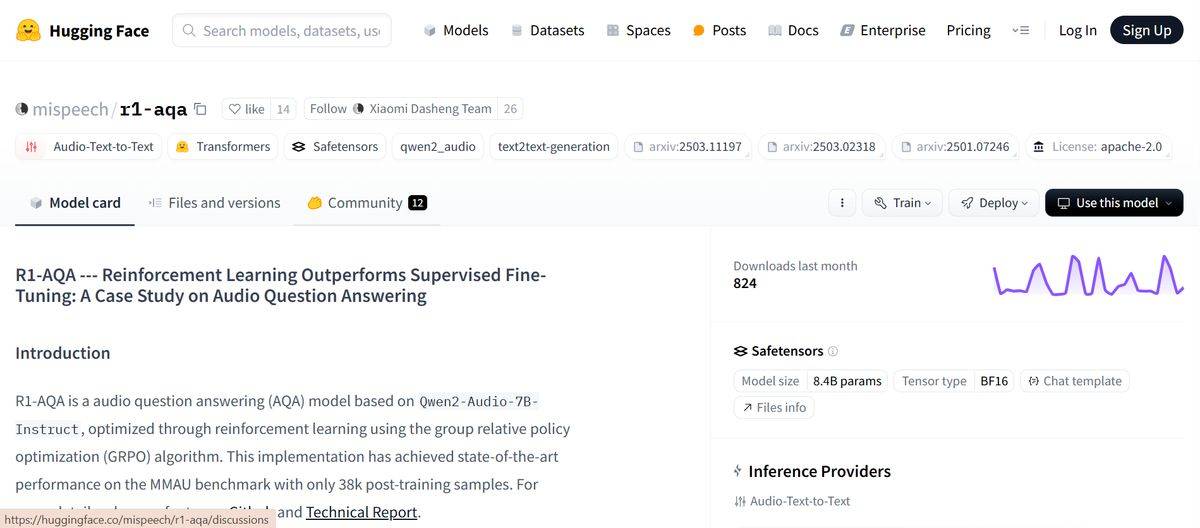Click the Hugging Face logo icon

tap(29, 30)
